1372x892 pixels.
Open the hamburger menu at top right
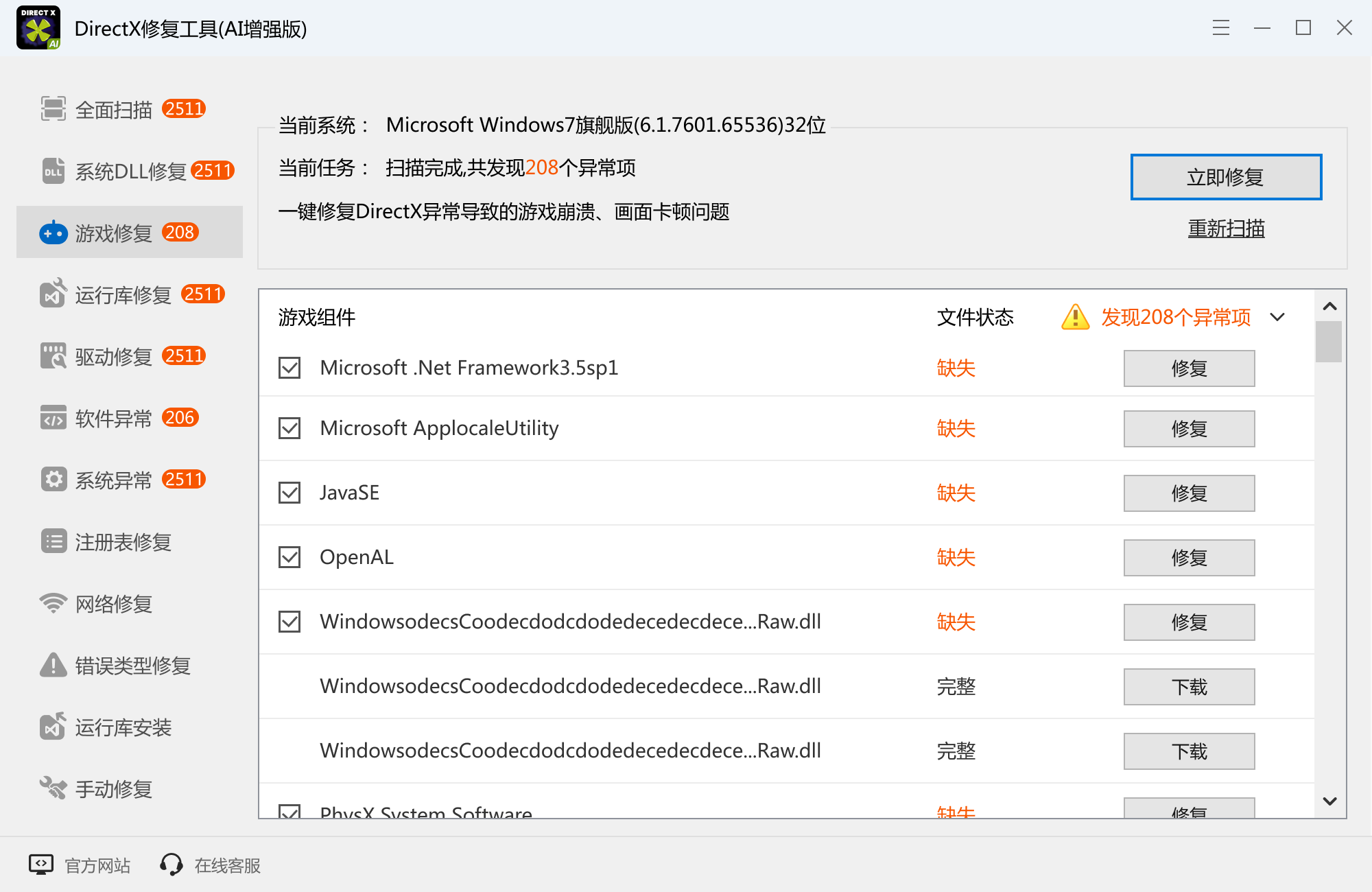click(1220, 28)
